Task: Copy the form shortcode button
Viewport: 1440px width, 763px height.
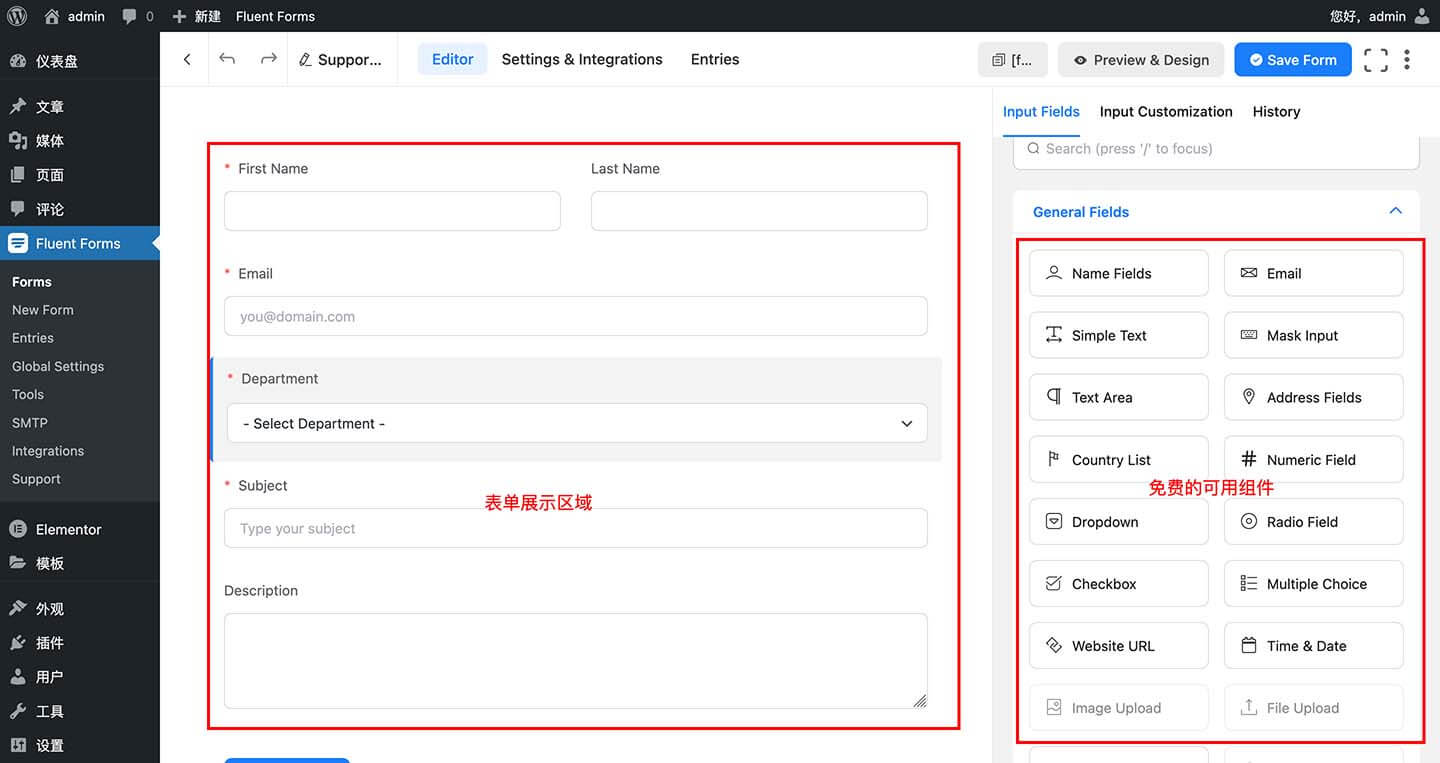Action: coord(1012,60)
